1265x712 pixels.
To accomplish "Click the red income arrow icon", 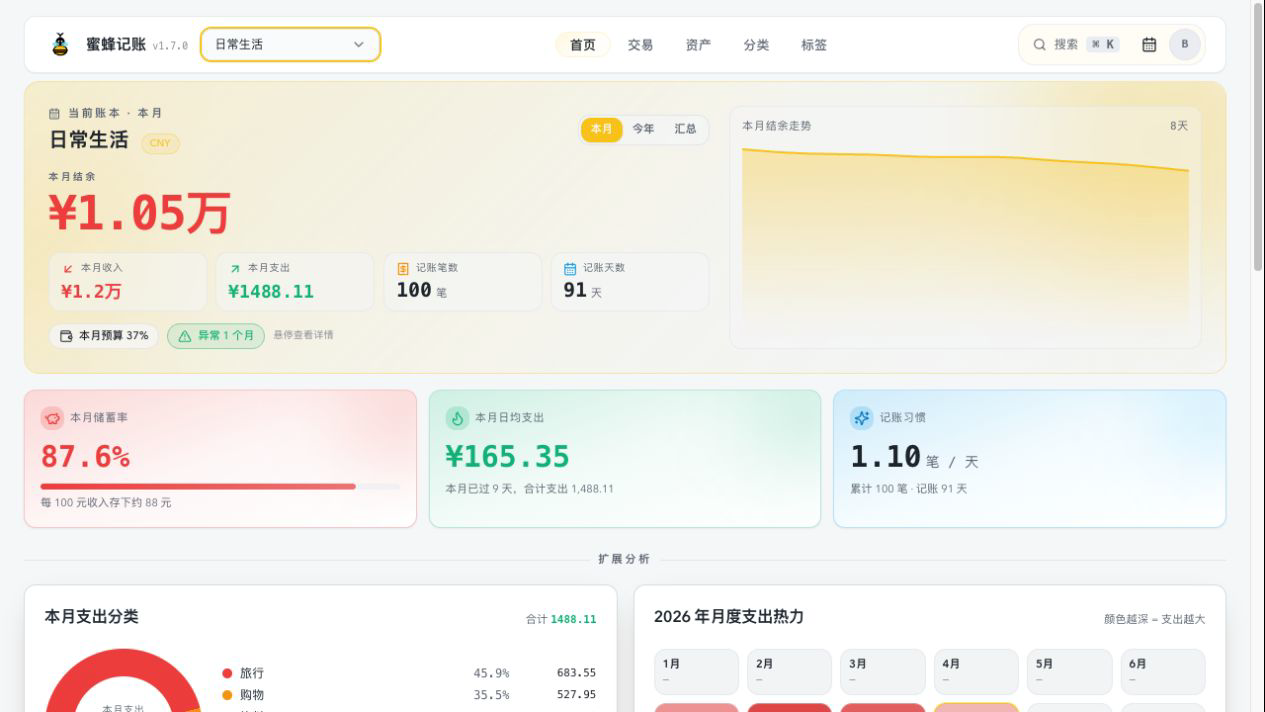I will click(68, 268).
